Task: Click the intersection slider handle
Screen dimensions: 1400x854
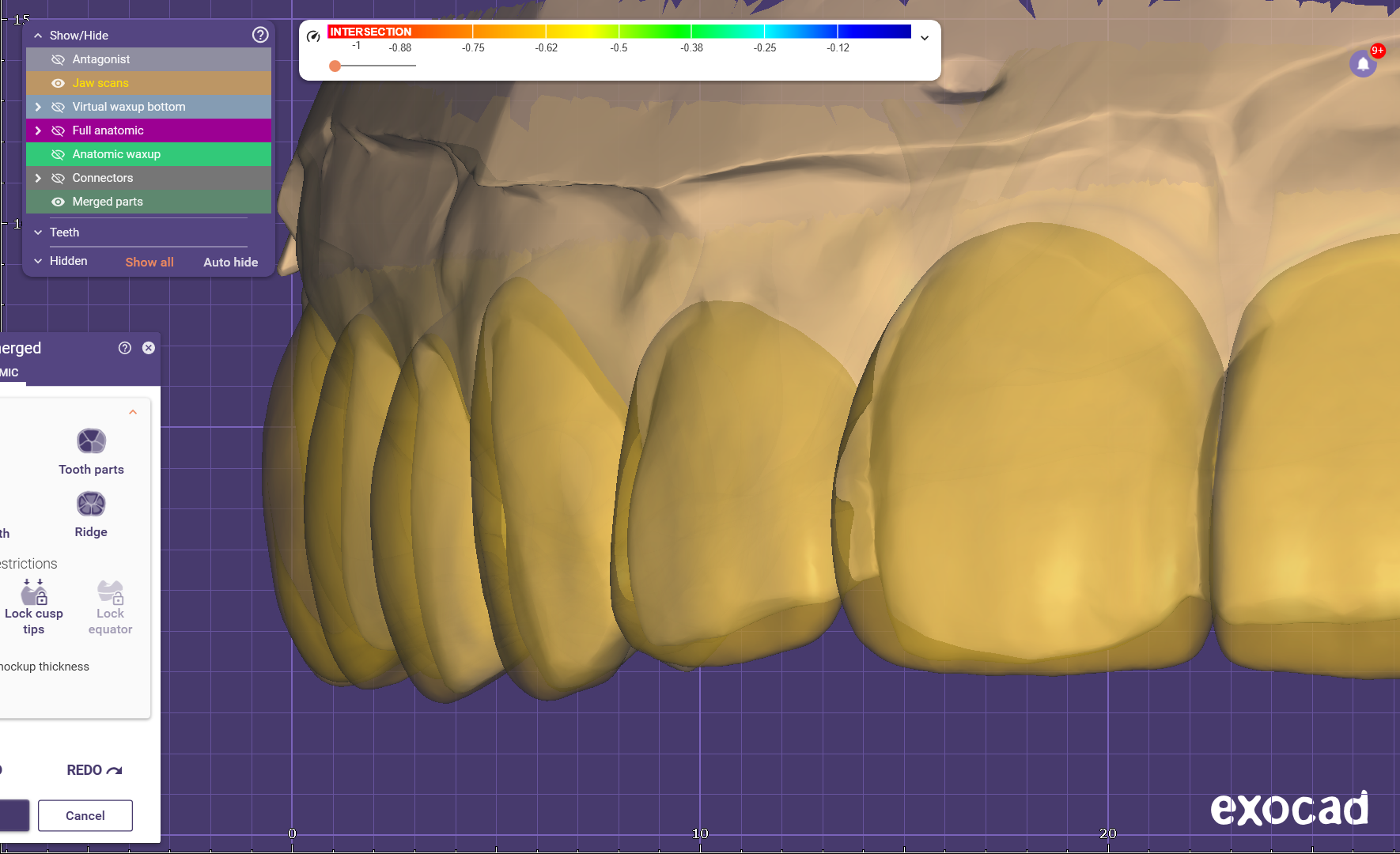Action: (x=335, y=66)
